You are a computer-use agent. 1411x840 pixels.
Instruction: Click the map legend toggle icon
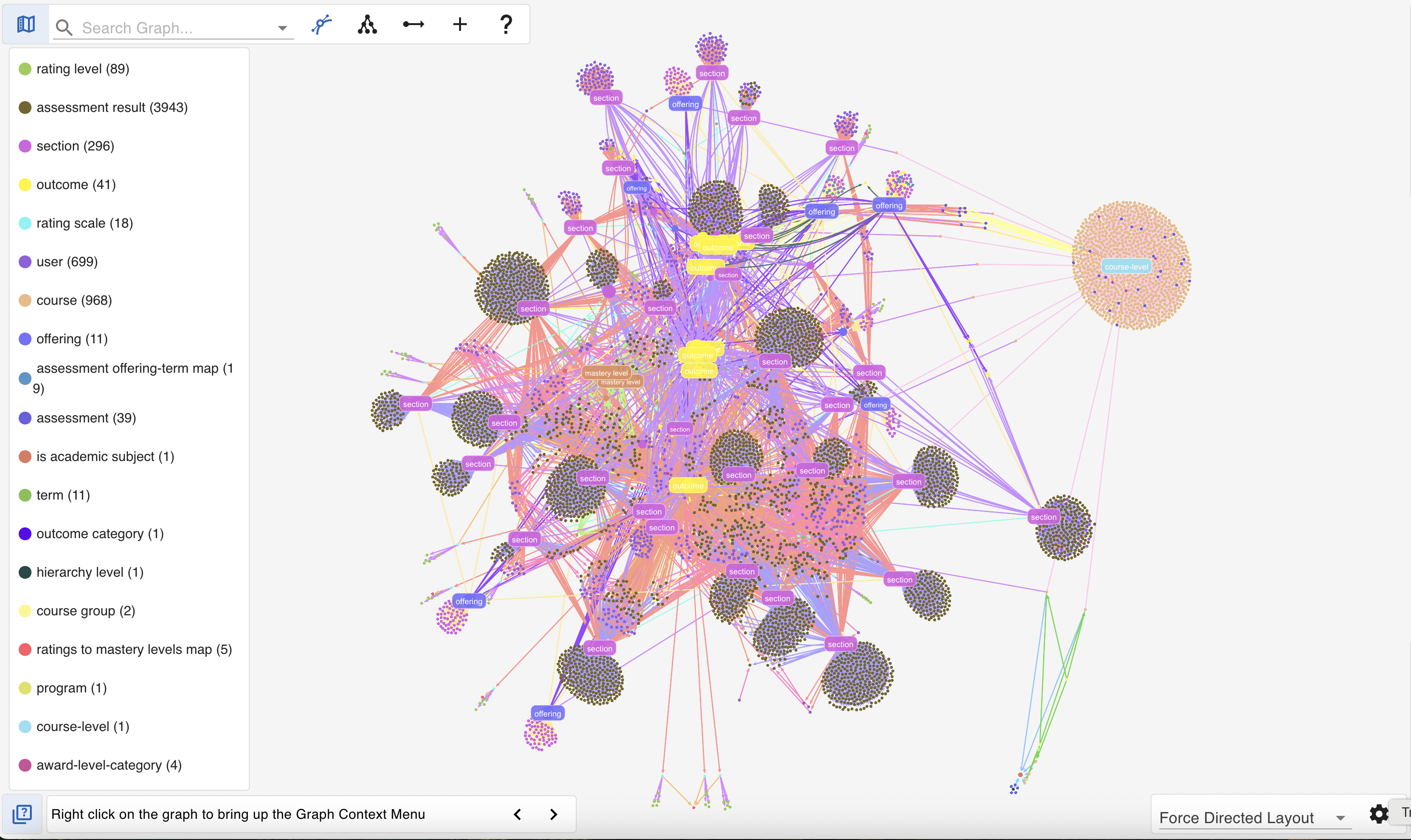coord(26,24)
